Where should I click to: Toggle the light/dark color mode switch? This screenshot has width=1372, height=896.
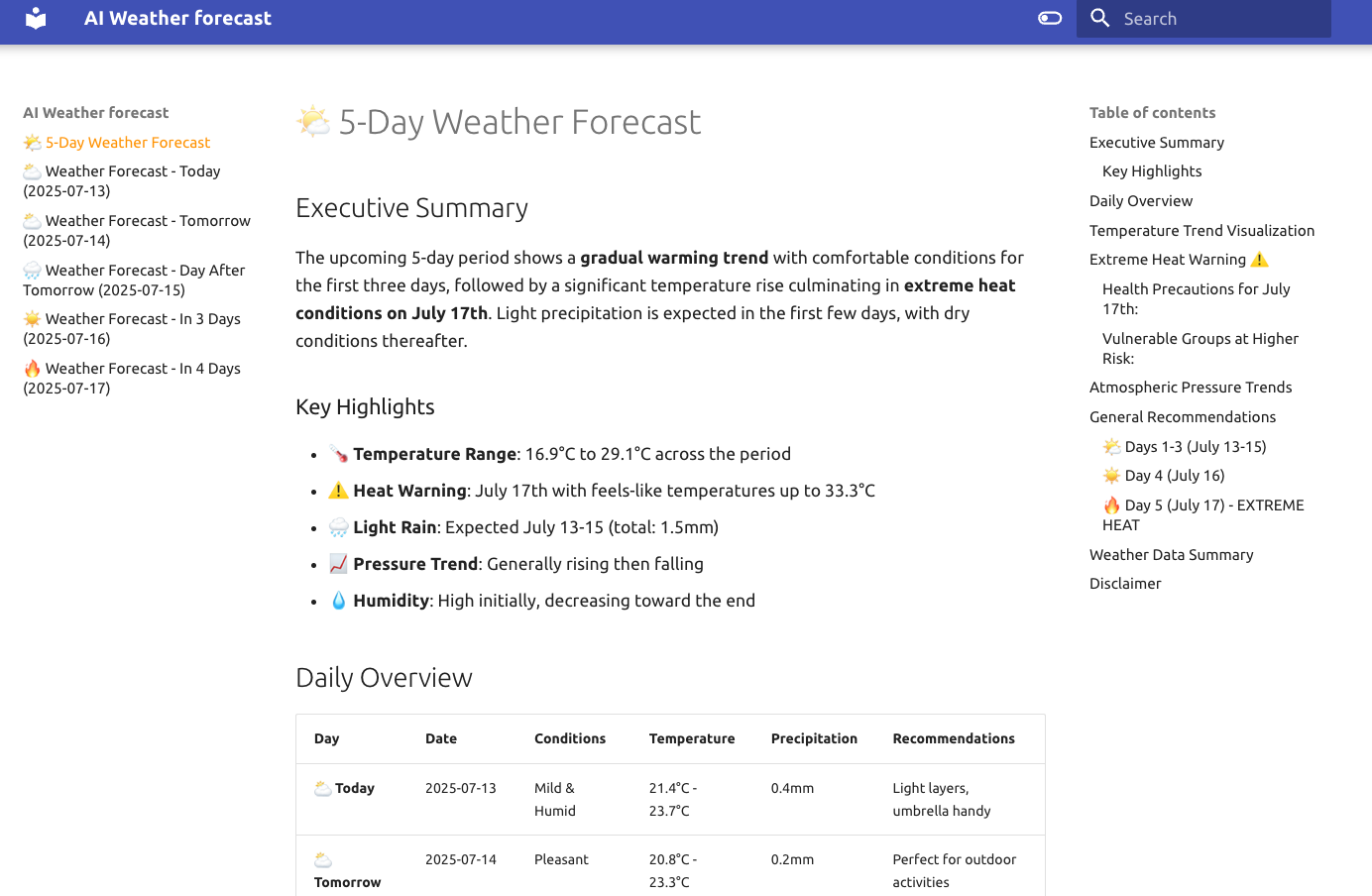coord(1049,19)
